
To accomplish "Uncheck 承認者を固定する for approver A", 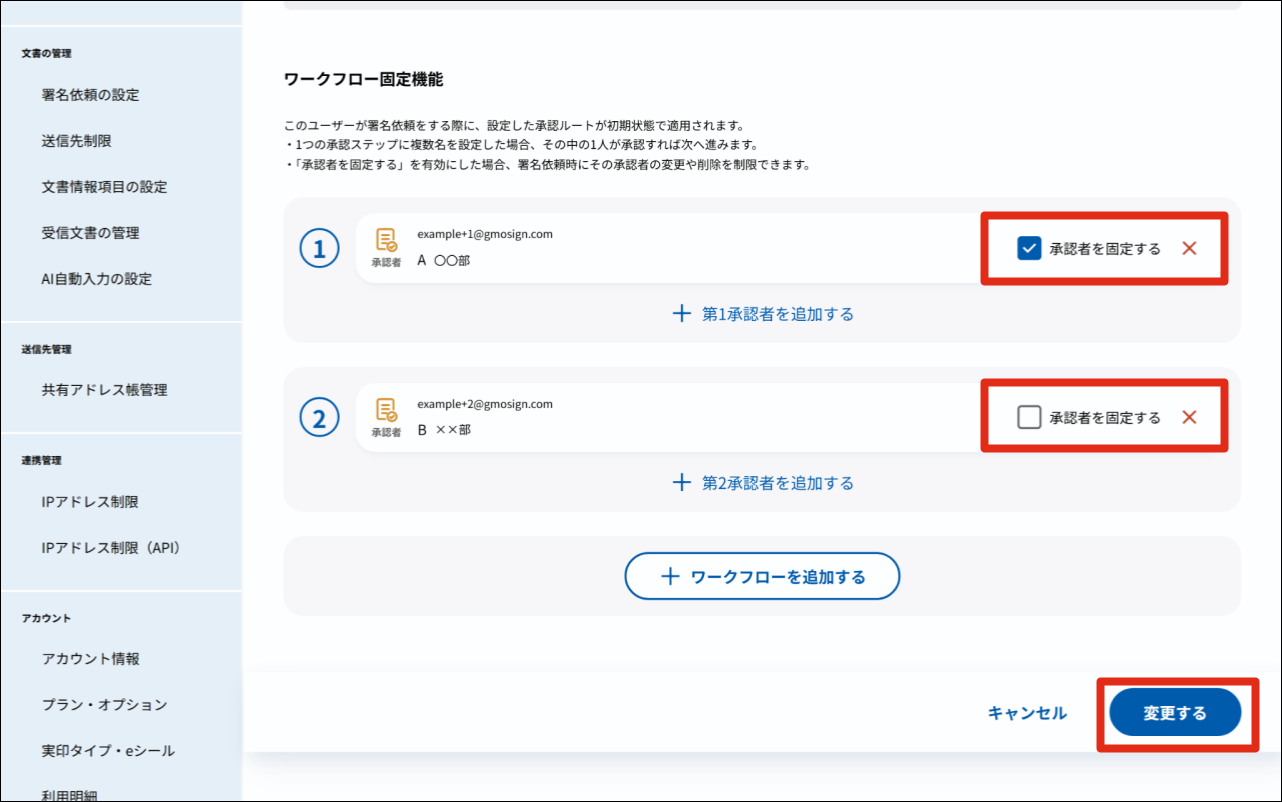I will (1029, 248).
